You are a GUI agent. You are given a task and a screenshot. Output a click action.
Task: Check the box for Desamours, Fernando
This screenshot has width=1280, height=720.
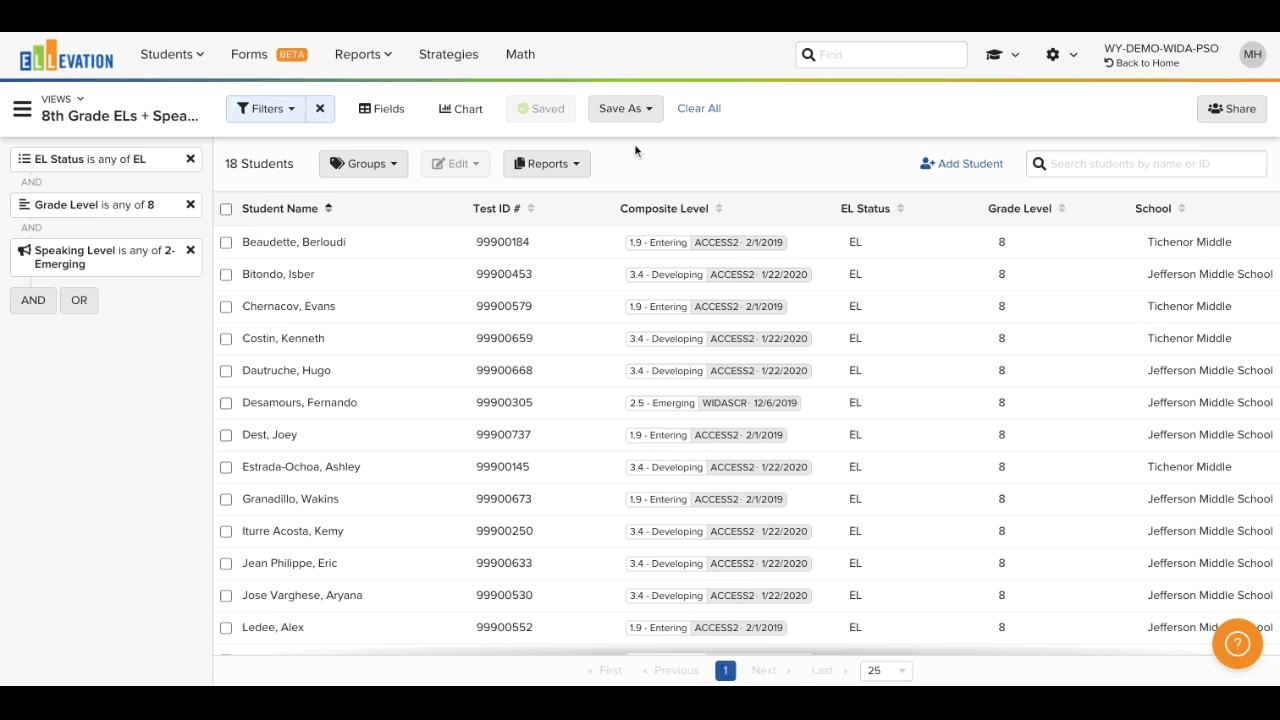(226, 403)
